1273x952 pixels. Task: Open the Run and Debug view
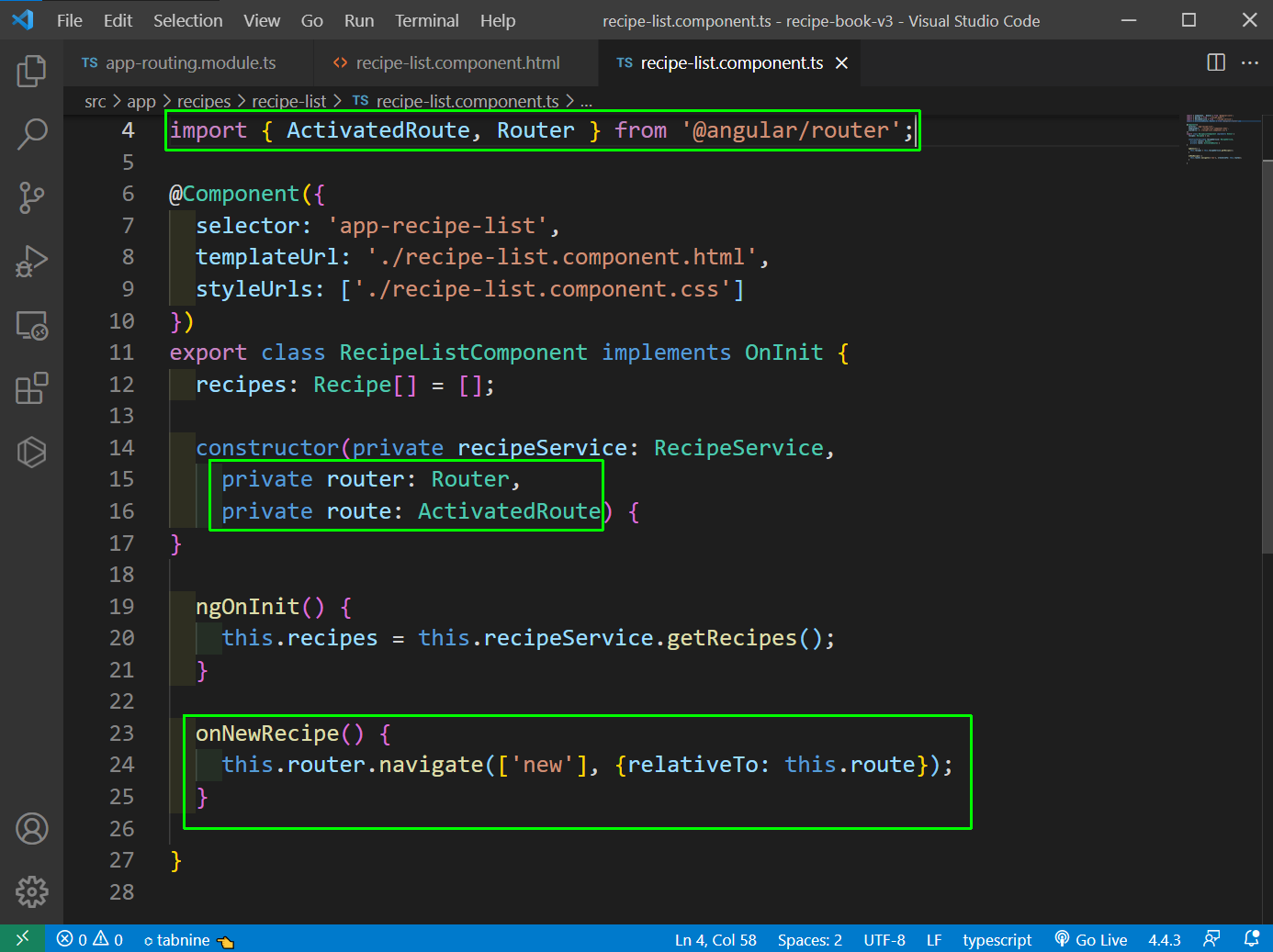31,262
